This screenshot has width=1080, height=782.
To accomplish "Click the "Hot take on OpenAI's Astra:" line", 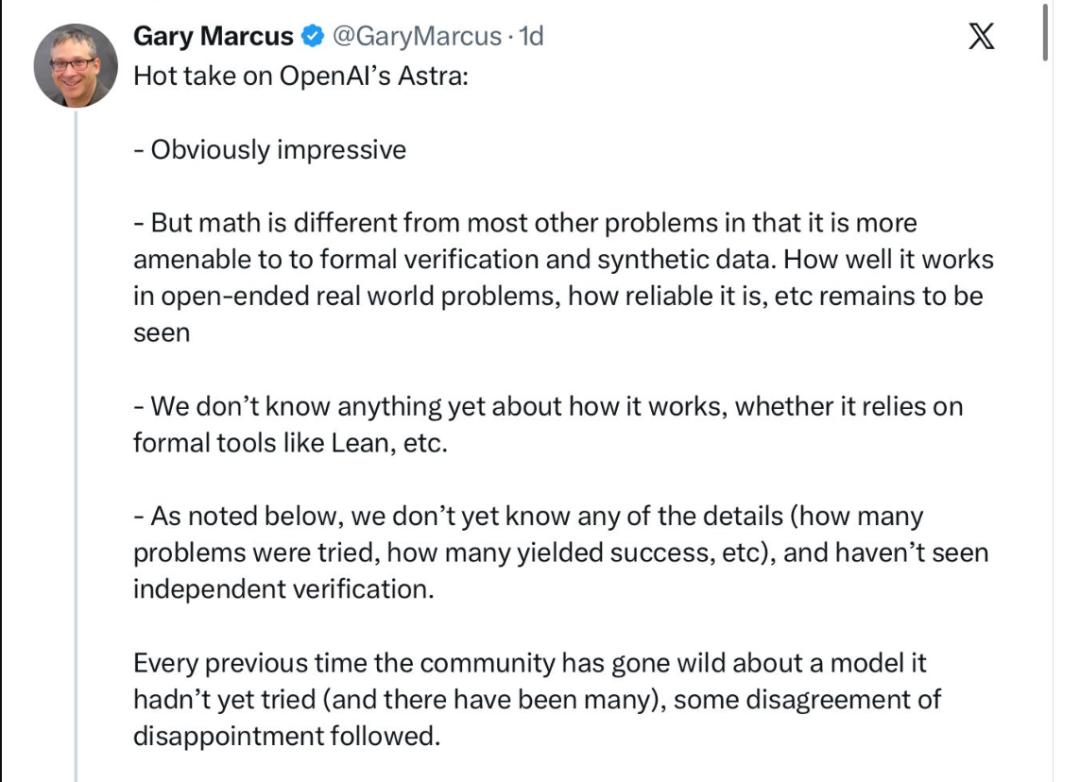I will pos(301,76).
